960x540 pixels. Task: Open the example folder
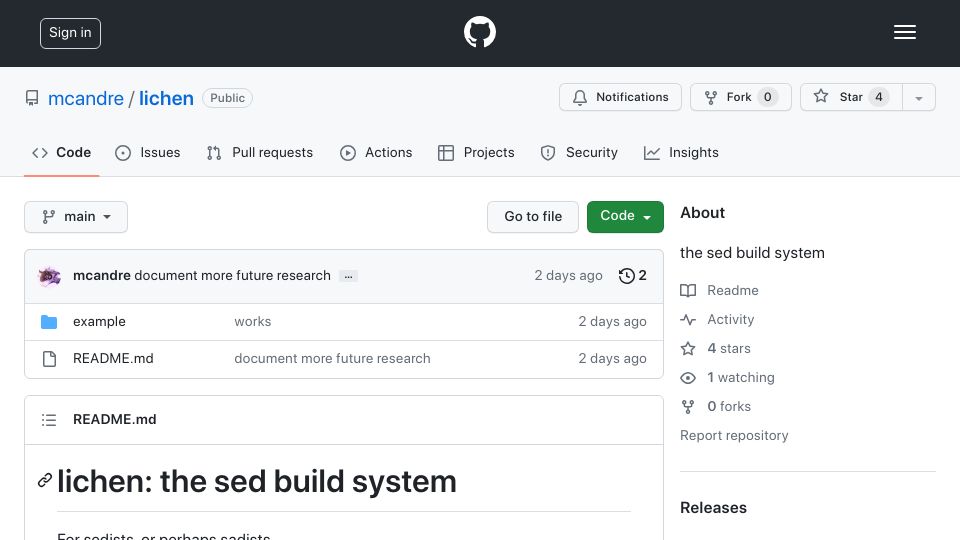click(99, 321)
